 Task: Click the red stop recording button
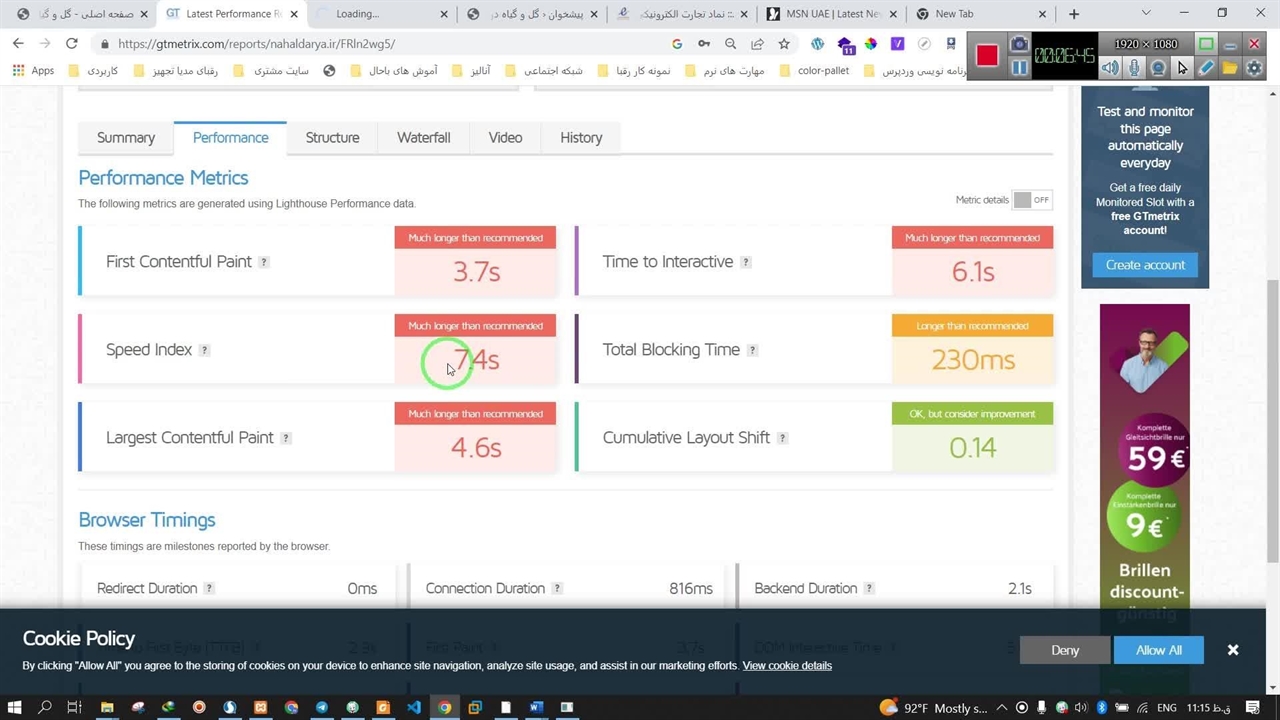pyautogui.click(x=987, y=55)
